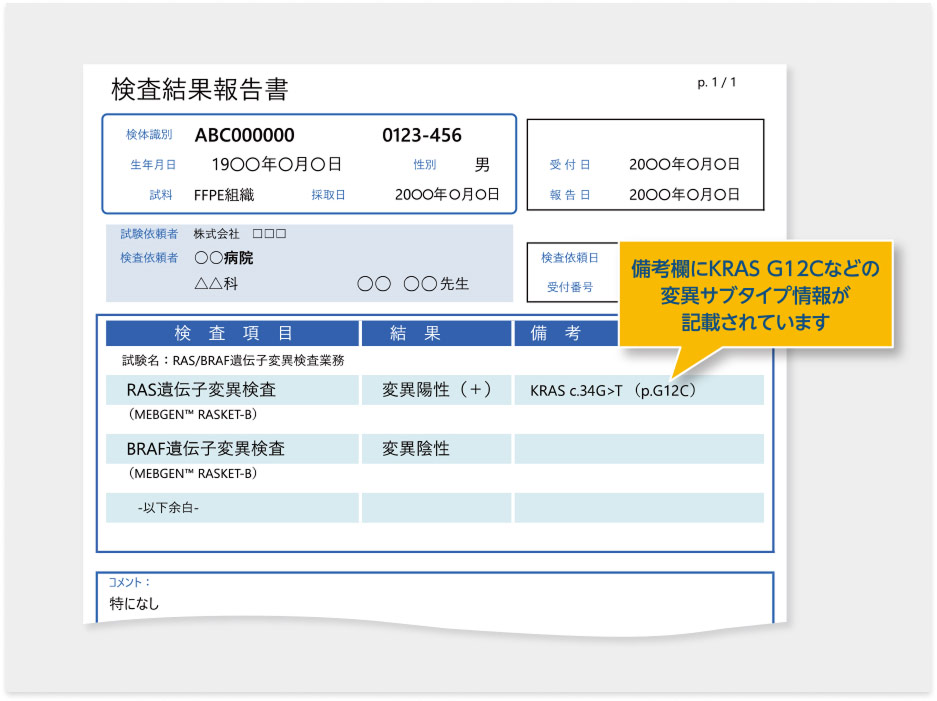The height and width of the screenshot is (701, 937).
Task: Click the p. 1 / 1 page indicator
Action: click(716, 82)
